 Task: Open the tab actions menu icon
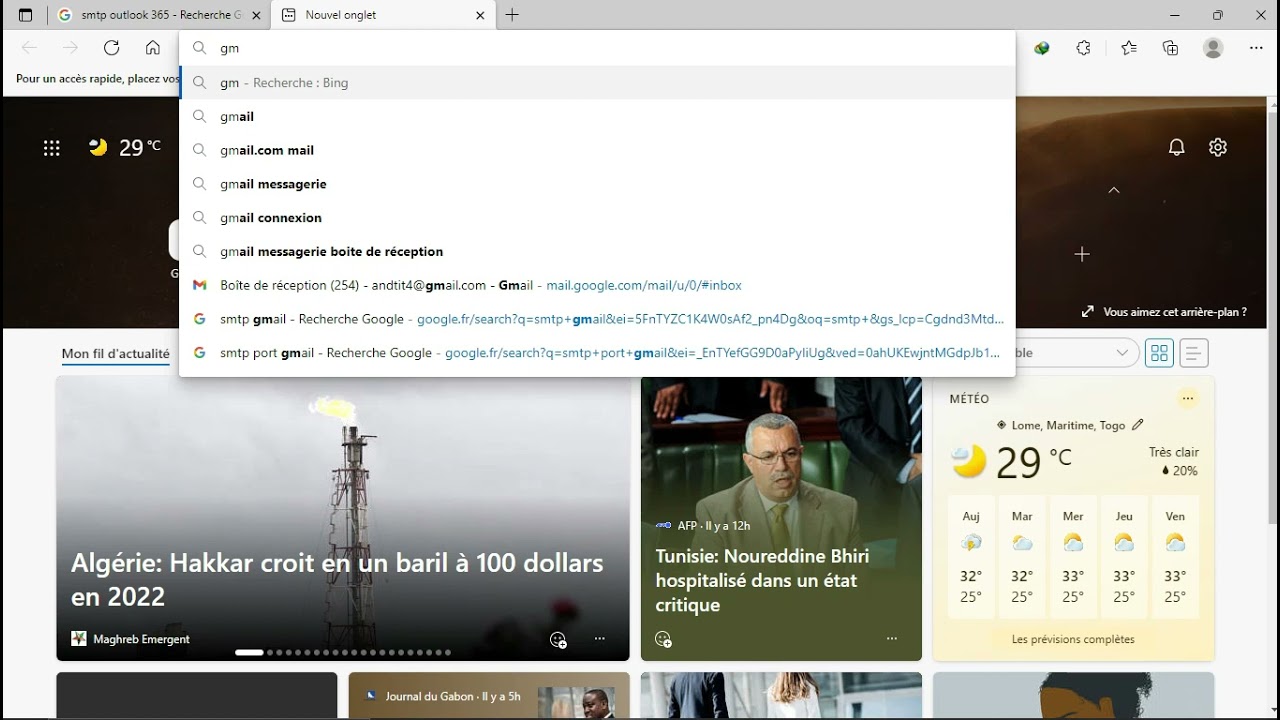[26, 15]
